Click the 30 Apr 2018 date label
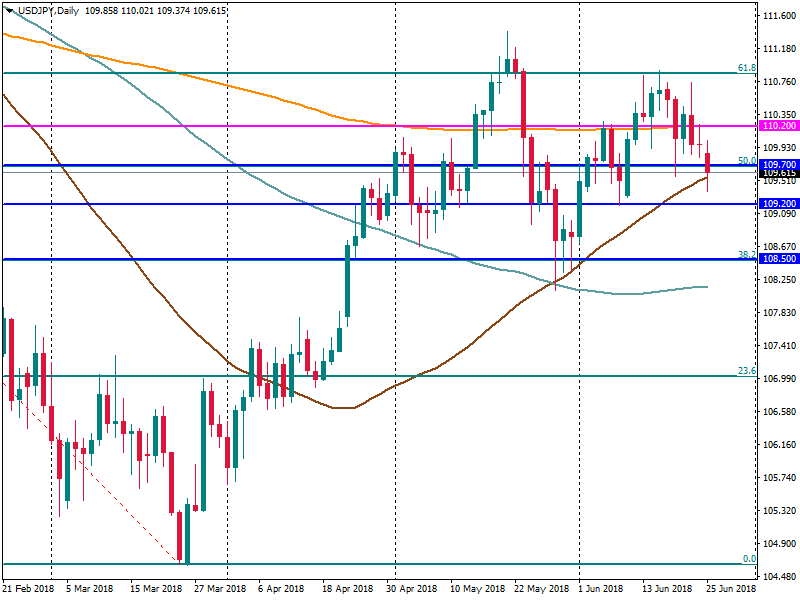This screenshot has width=800, height=600. point(412,589)
